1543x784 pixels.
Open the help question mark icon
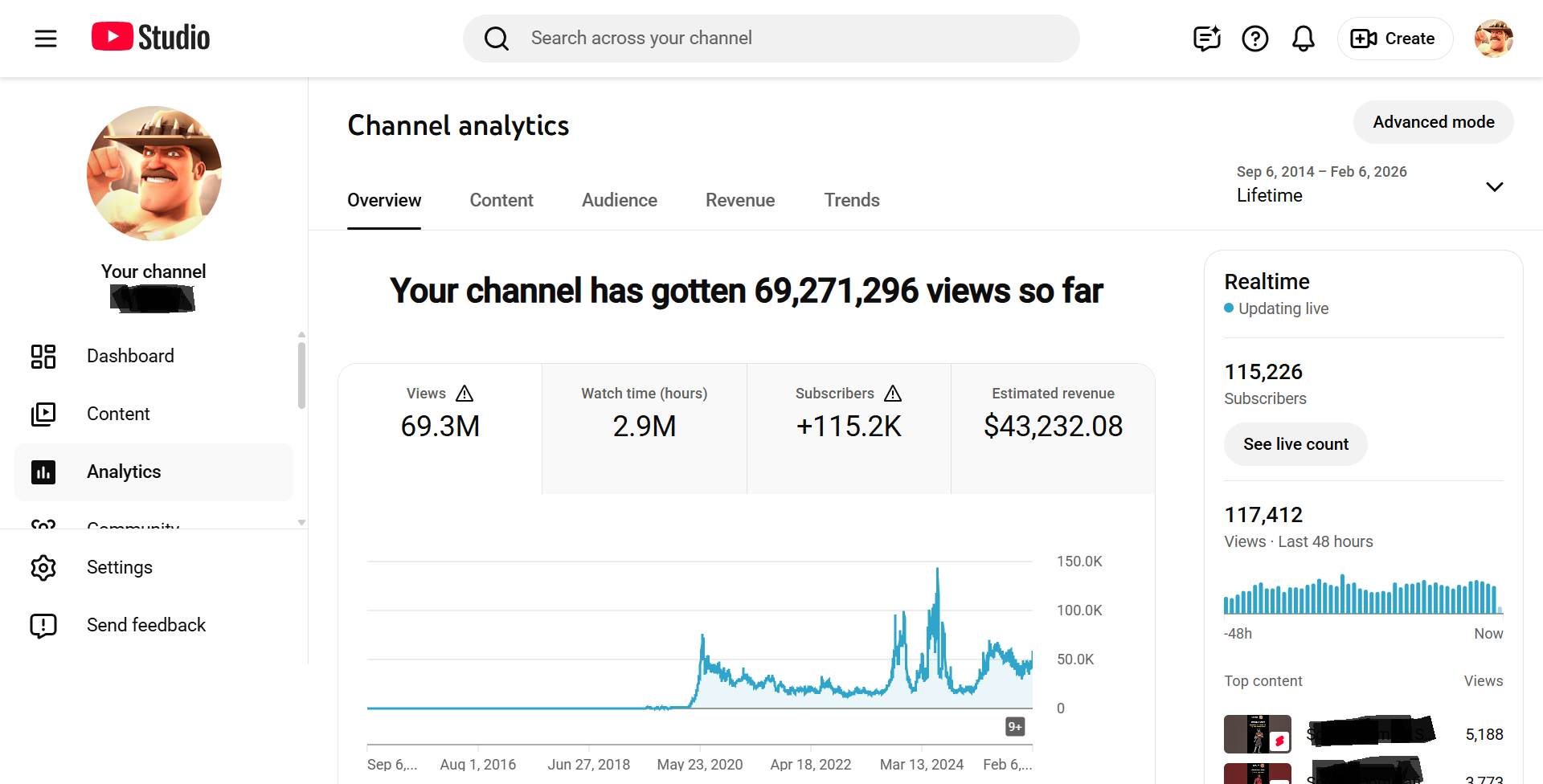tap(1254, 39)
